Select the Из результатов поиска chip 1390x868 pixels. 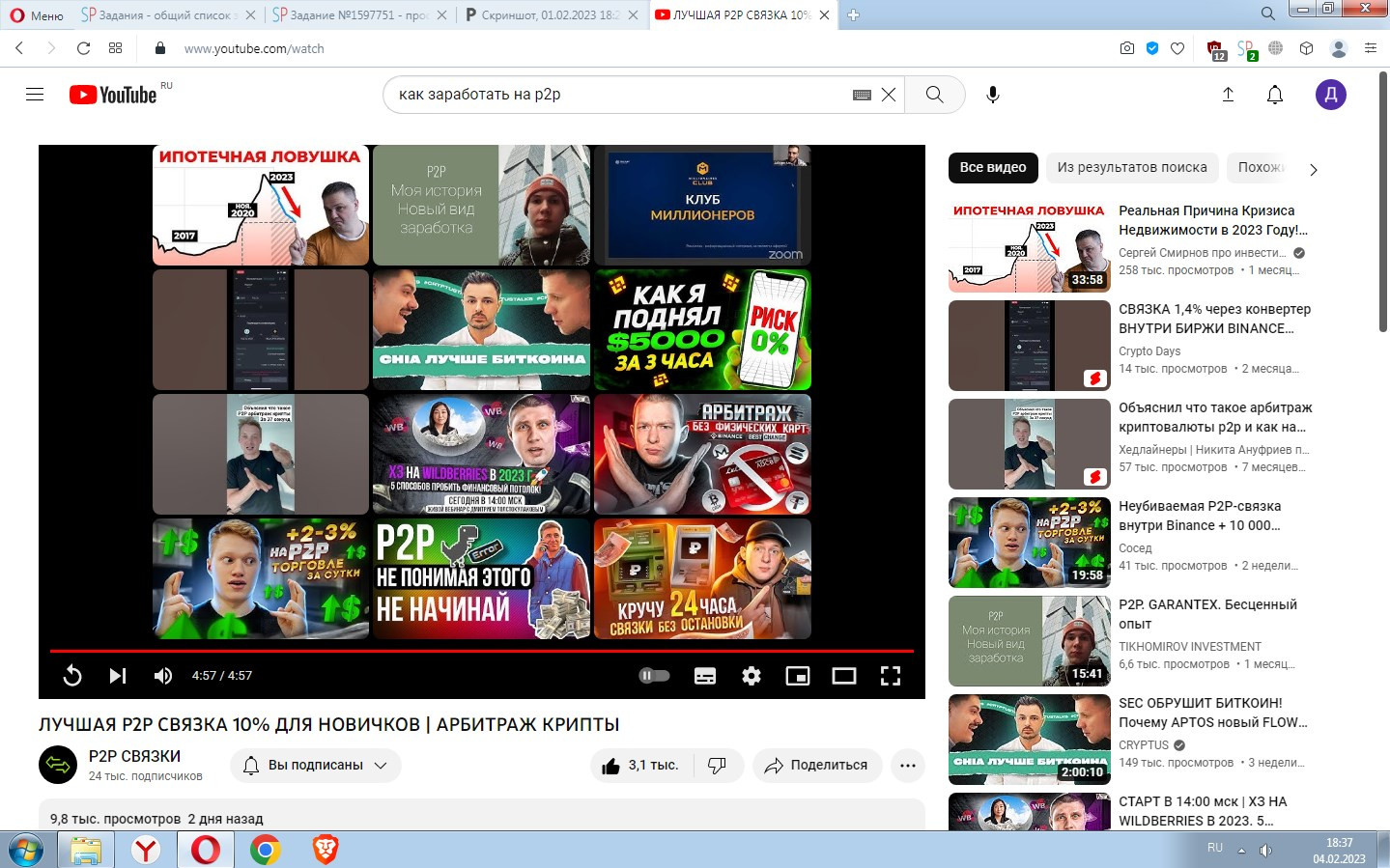pos(1132,167)
